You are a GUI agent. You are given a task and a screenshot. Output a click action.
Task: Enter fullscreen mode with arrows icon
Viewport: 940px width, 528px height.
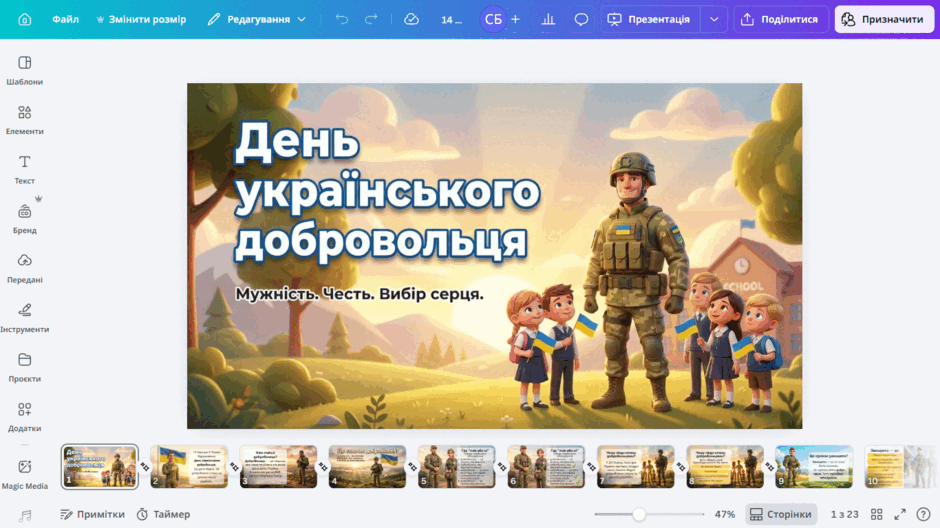(900, 514)
